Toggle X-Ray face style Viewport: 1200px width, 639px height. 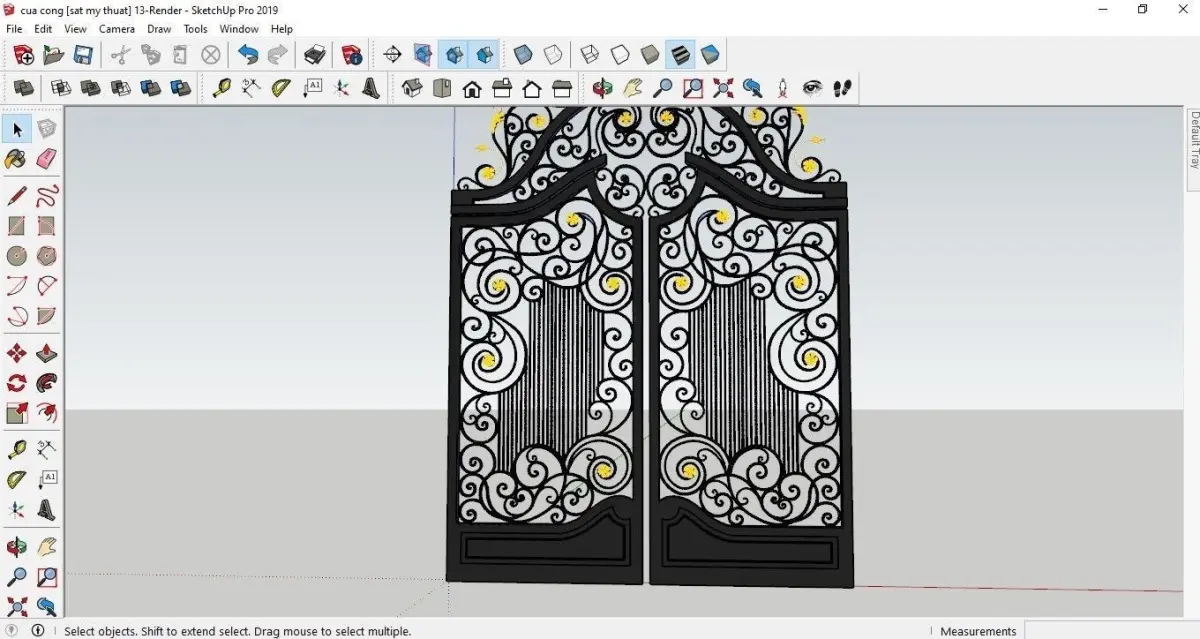coord(523,55)
